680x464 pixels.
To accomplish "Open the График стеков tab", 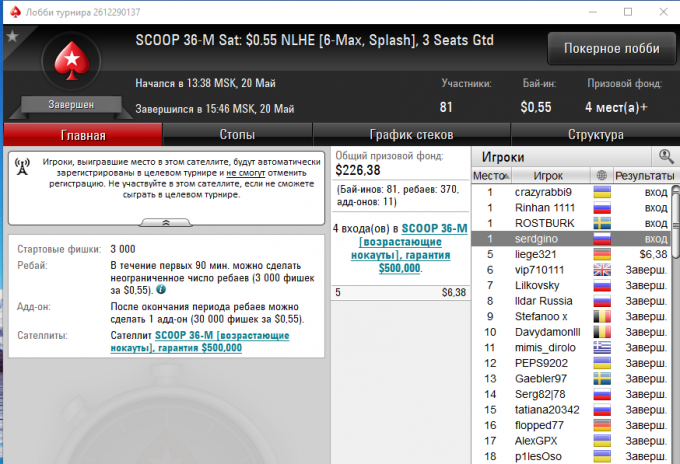I will click(x=412, y=135).
